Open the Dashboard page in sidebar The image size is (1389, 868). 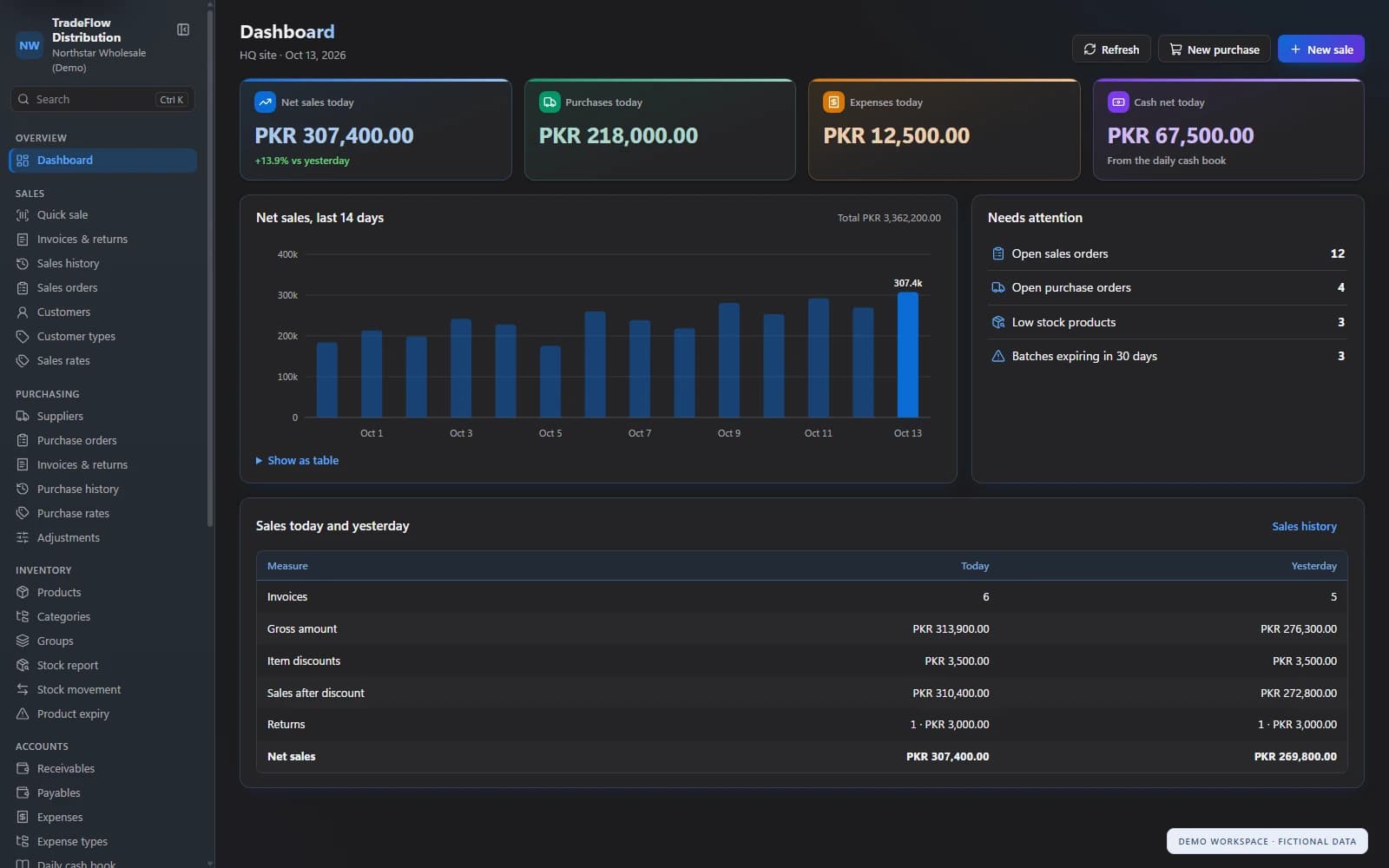[102, 161]
